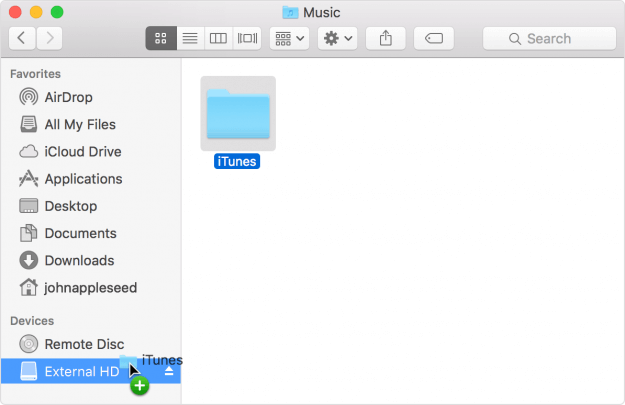Switch to list view

tap(190, 38)
